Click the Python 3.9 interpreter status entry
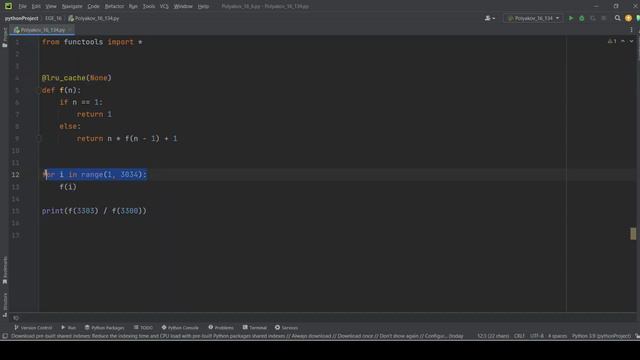 601,336
